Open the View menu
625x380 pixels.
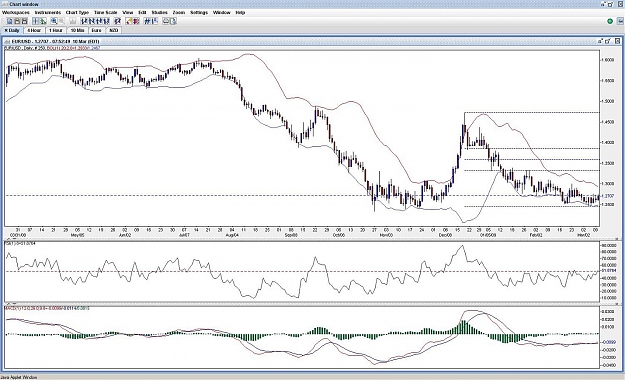click(128, 13)
